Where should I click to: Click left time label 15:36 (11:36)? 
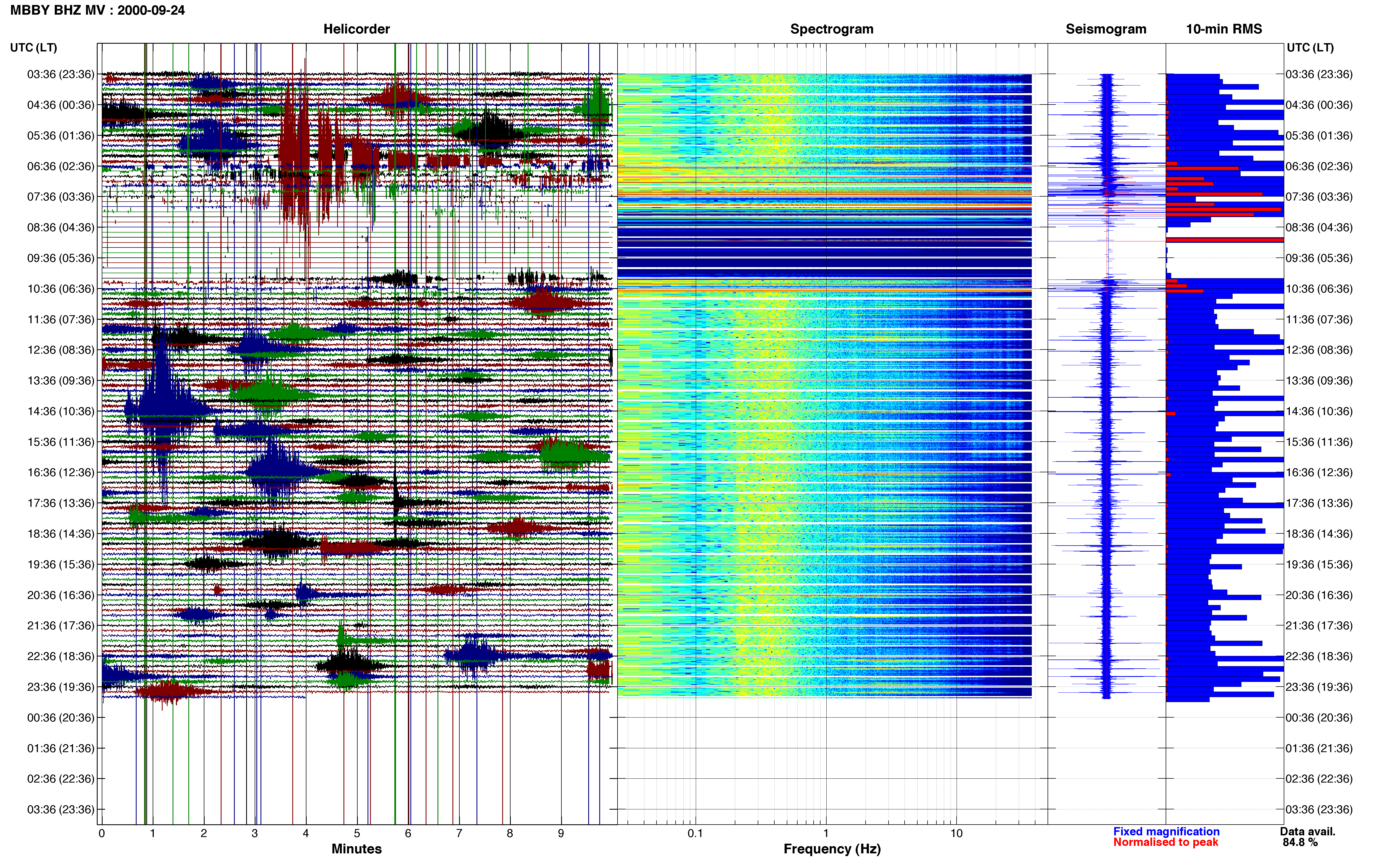click(61, 442)
